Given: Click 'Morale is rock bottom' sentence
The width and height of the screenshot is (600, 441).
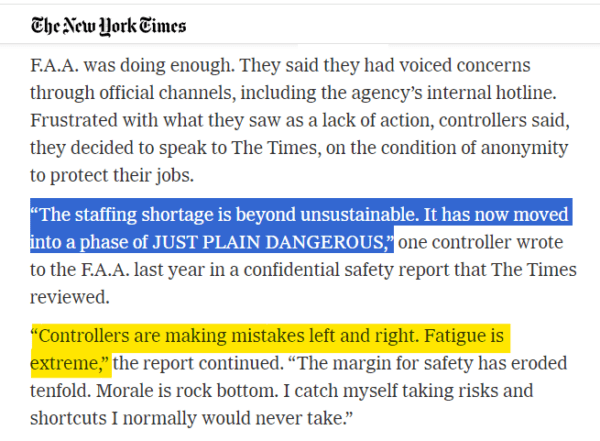Looking at the screenshot, I should click(187, 391).
